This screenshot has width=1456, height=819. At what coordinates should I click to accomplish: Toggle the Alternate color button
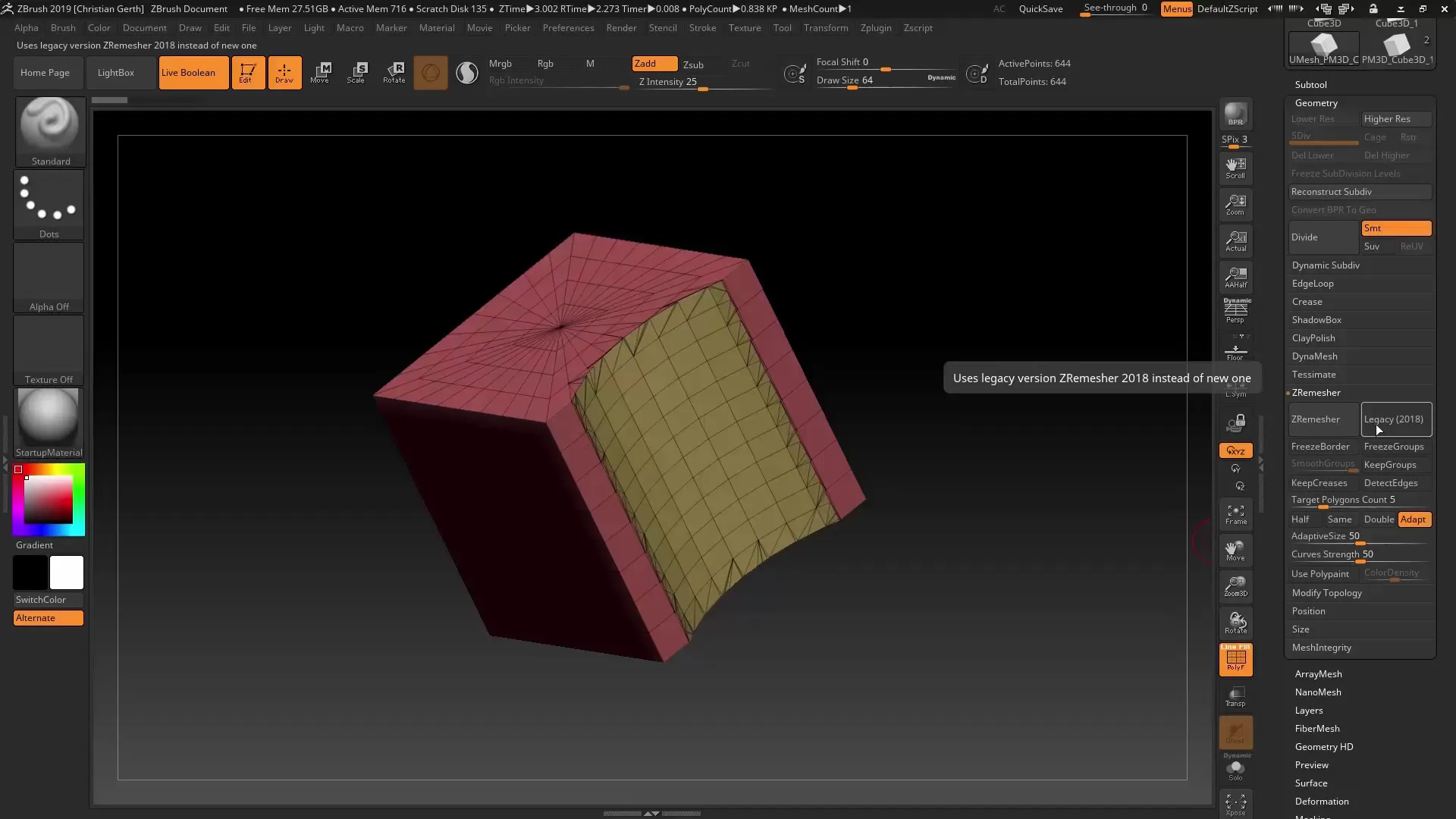49,618
